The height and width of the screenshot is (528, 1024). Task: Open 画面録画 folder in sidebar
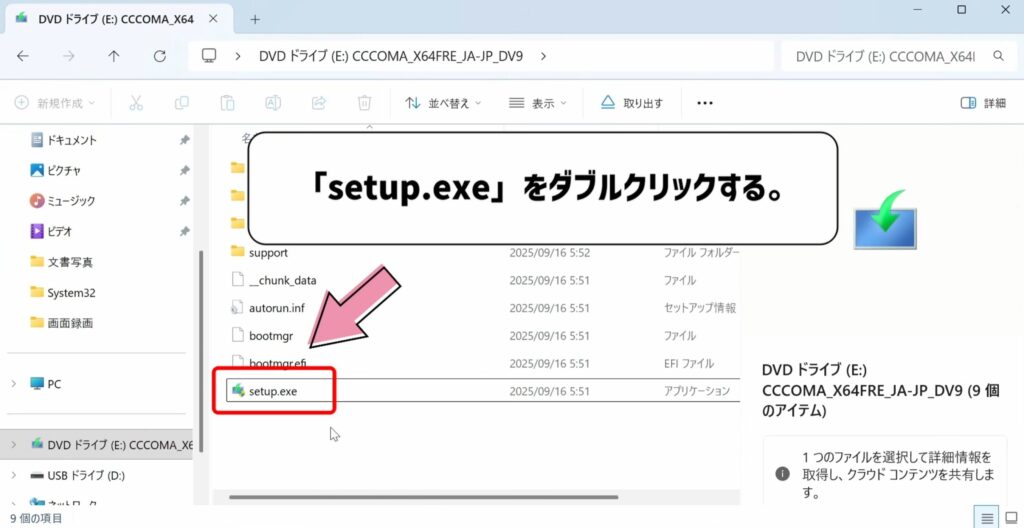click(x=70, y=323)
